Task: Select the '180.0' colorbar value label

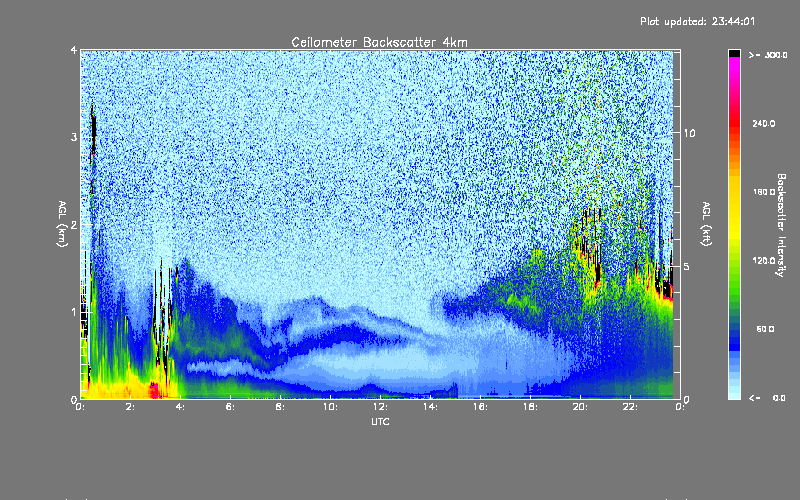Action: (x=764, y=192)
